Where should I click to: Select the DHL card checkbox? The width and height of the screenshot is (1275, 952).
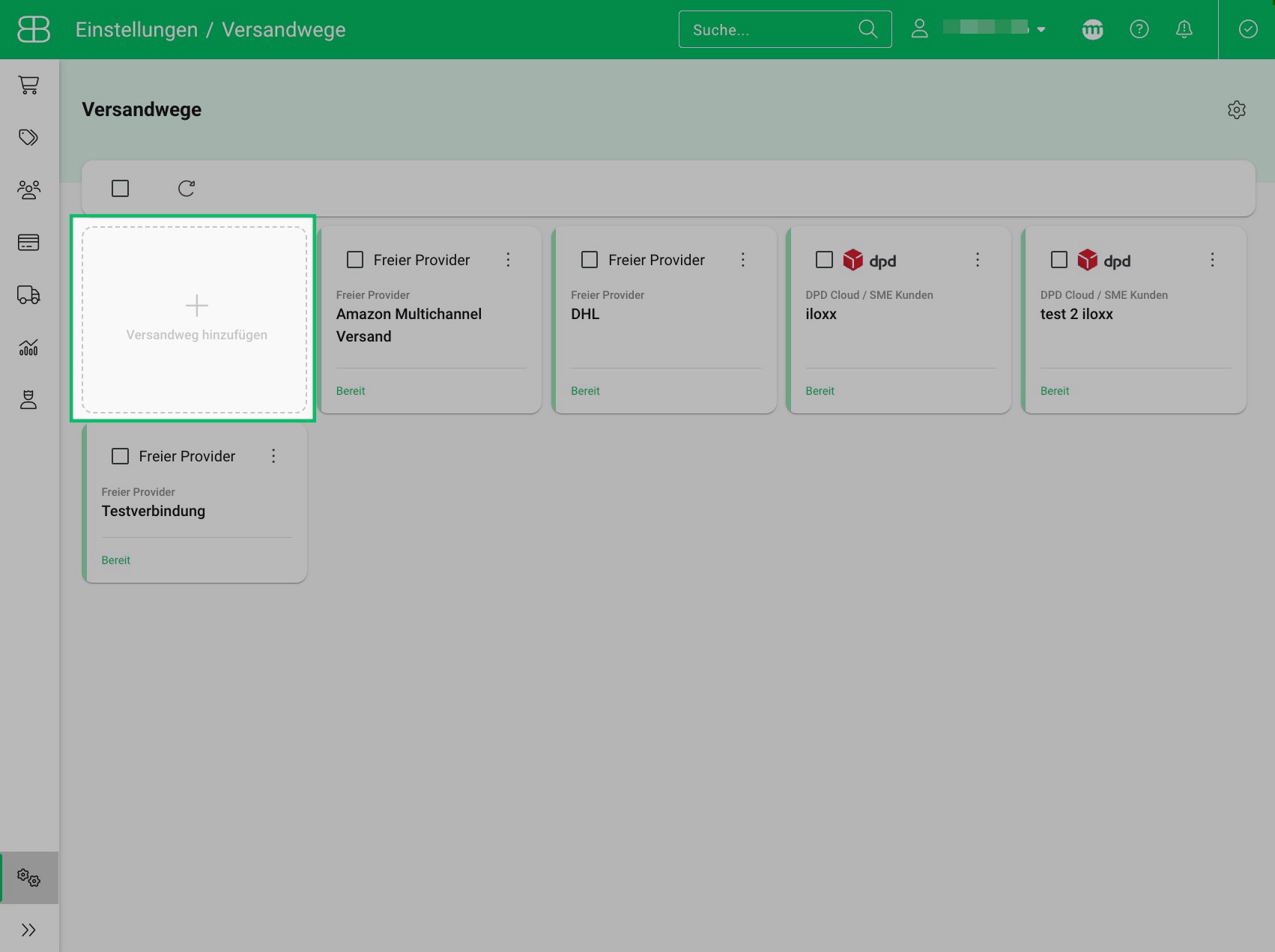click(590, 260)
